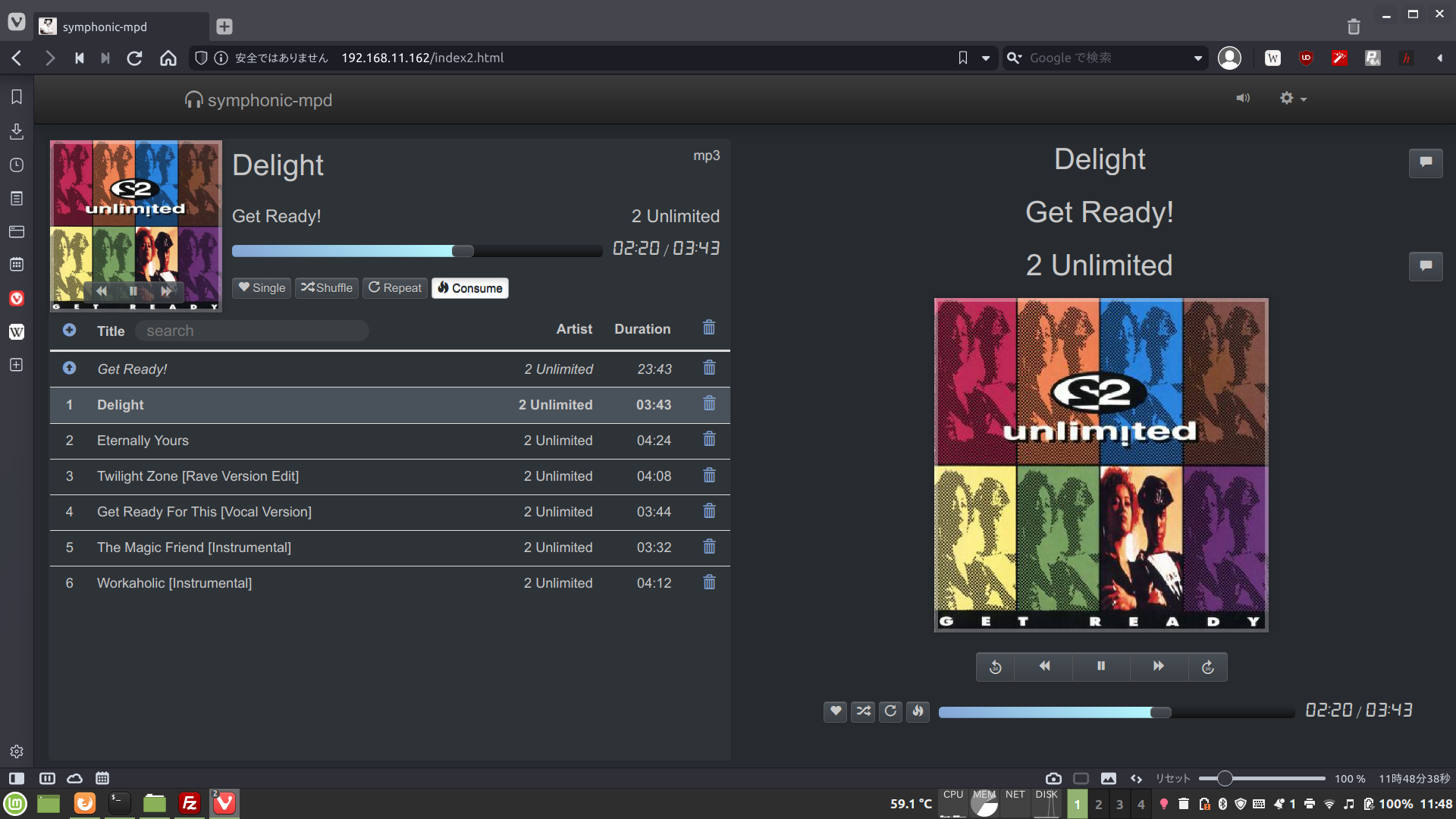Screen dimensions: 1456x819
Task: Open history panel in Vivaldi sidebar
Action: point(17,165)
